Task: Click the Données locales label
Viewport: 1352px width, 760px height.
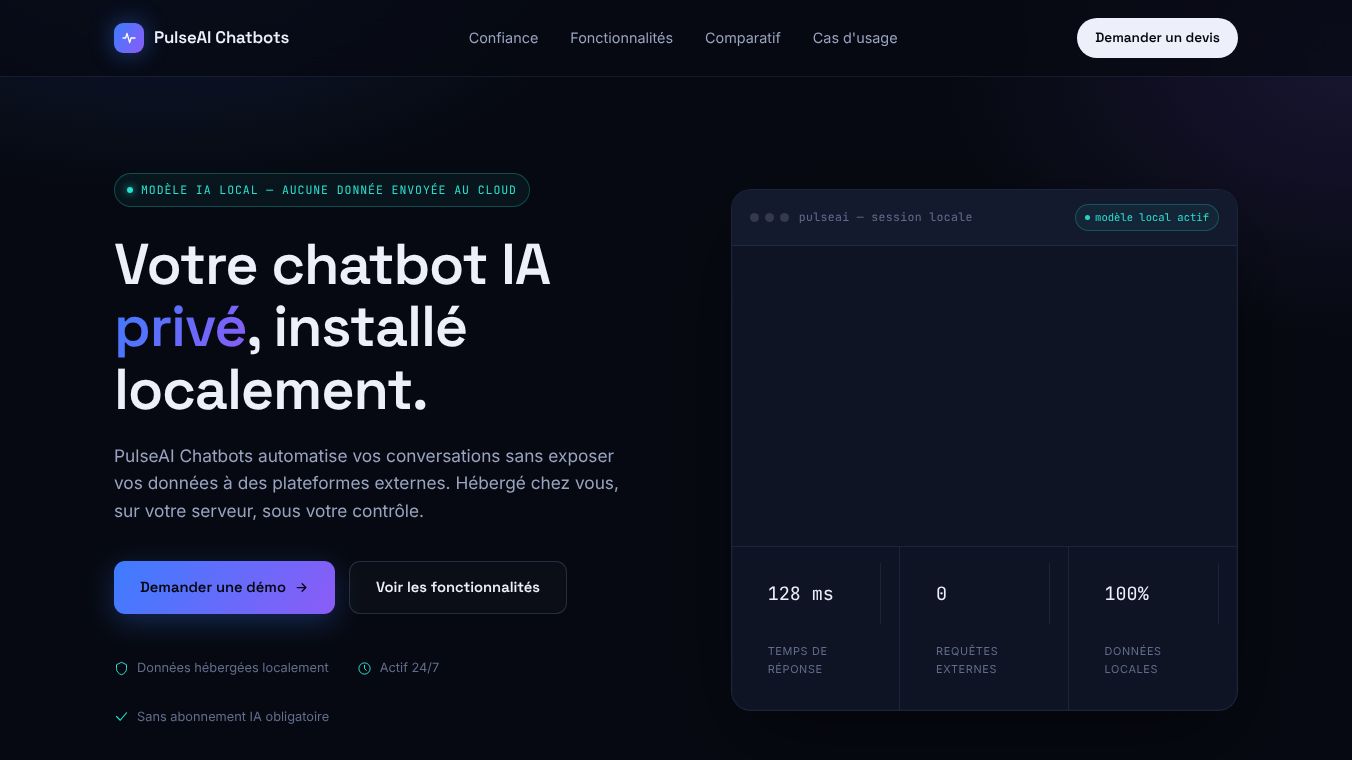Action: [x=1132, y=660]
